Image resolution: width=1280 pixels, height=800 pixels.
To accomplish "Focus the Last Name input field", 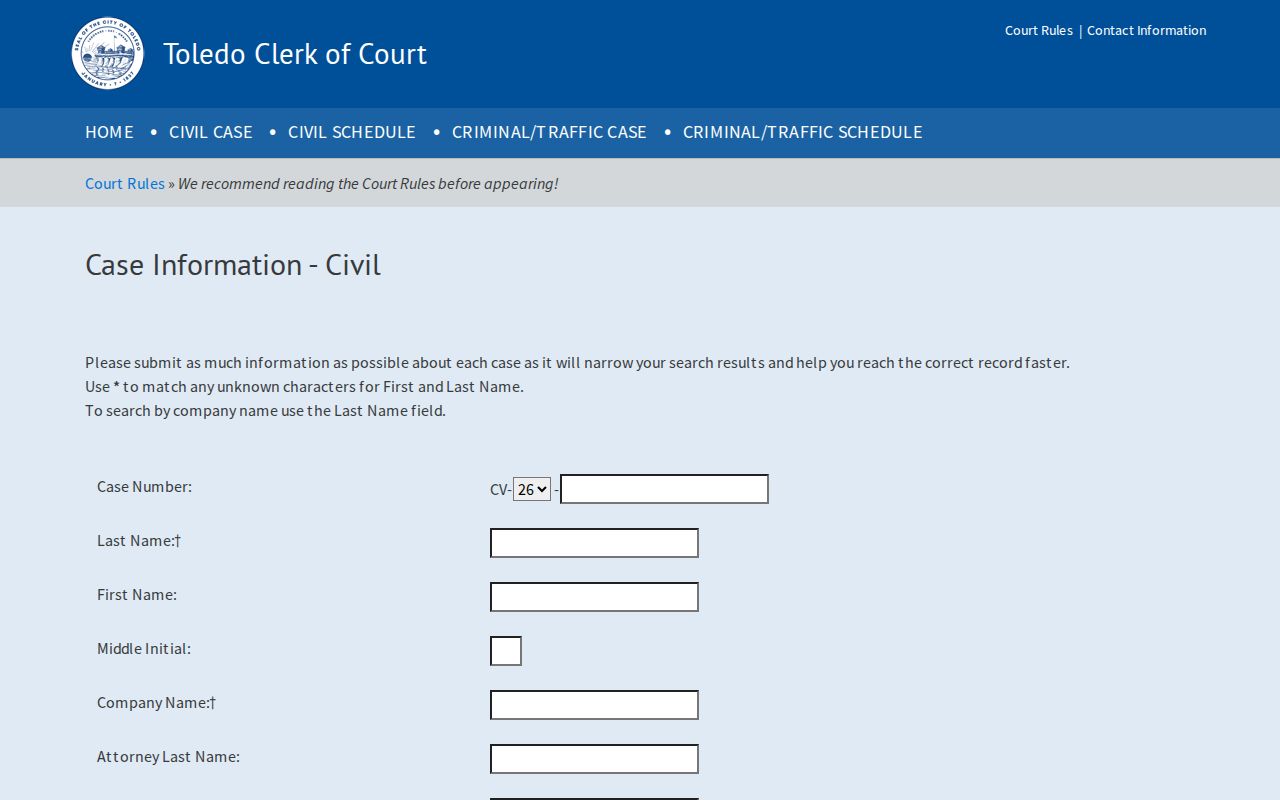I will click(x=594, y=543).
